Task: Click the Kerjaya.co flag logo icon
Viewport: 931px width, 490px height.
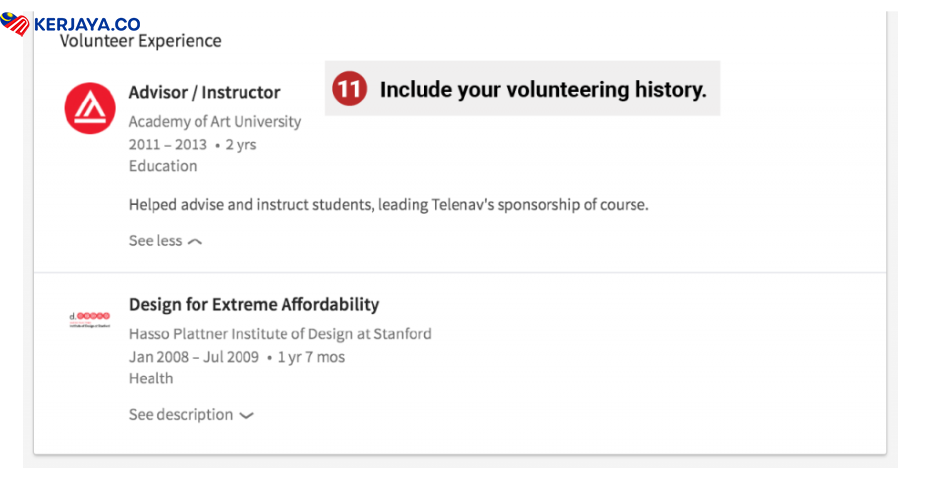Action: pyautogui.click(x=15, y=24)
